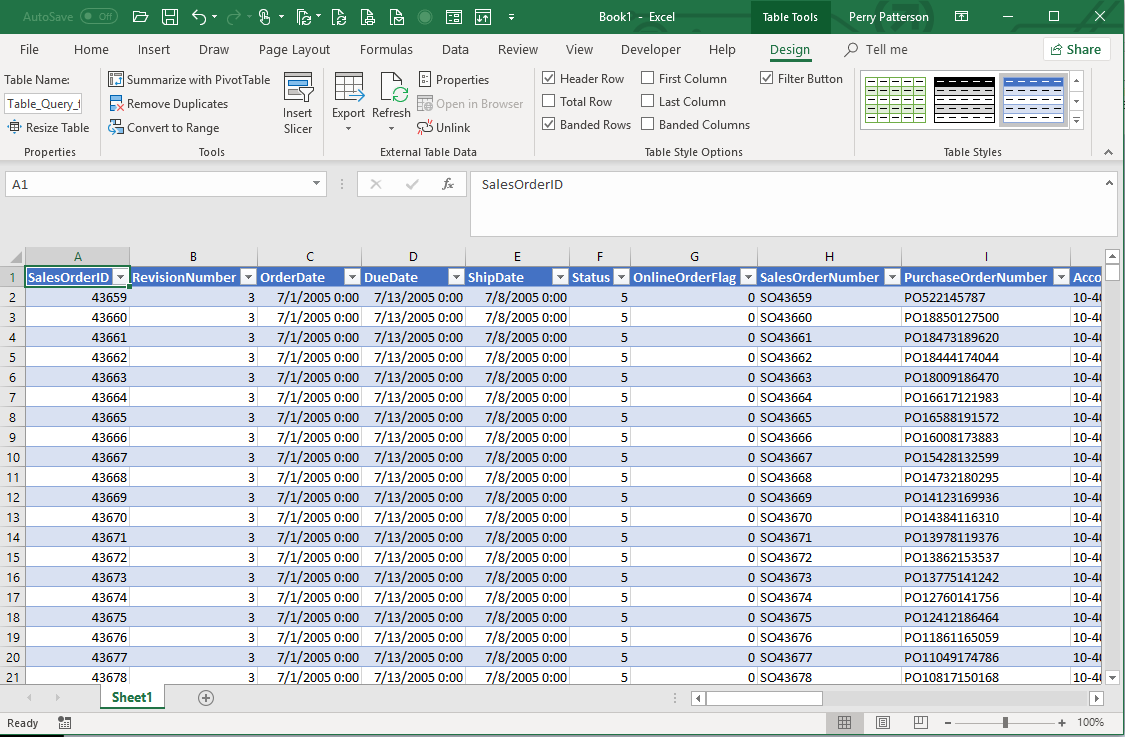Enable the Total Row checkbox
1125x737 pixels.
pos(549,102)
